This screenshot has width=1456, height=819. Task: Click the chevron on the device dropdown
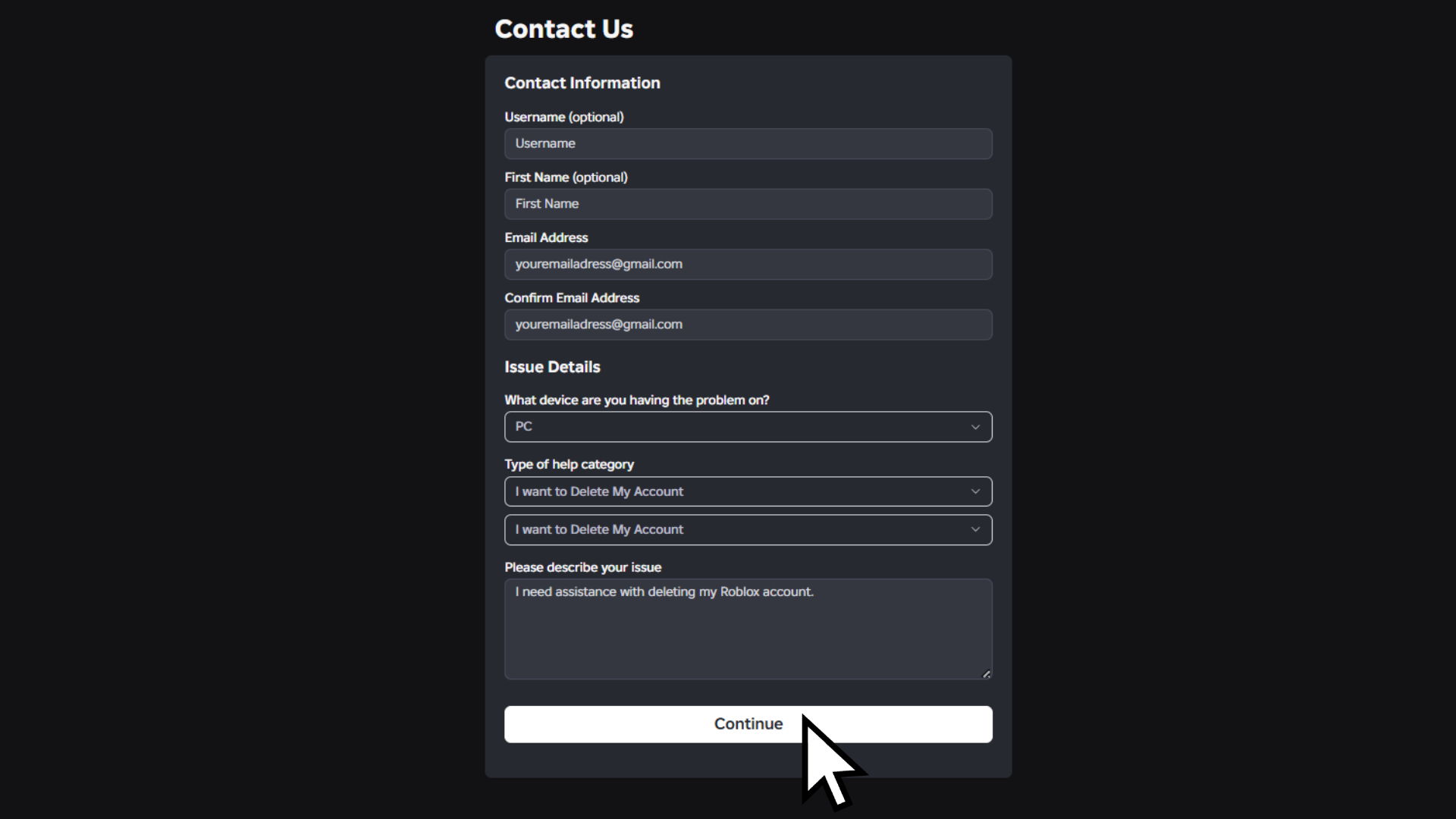[975, 426]
